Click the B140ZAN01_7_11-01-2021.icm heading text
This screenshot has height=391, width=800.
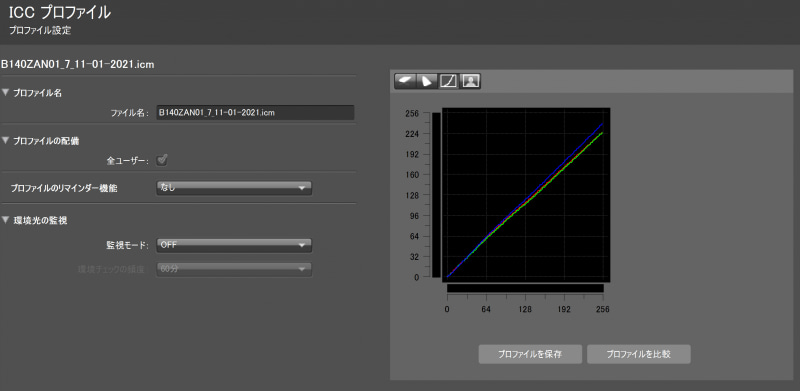tap(78, 65)
